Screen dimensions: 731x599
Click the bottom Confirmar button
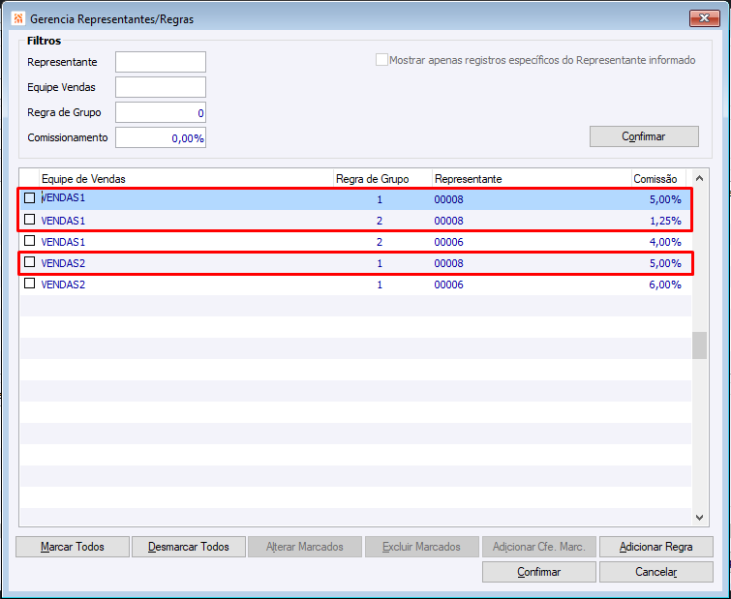(539, 572)
